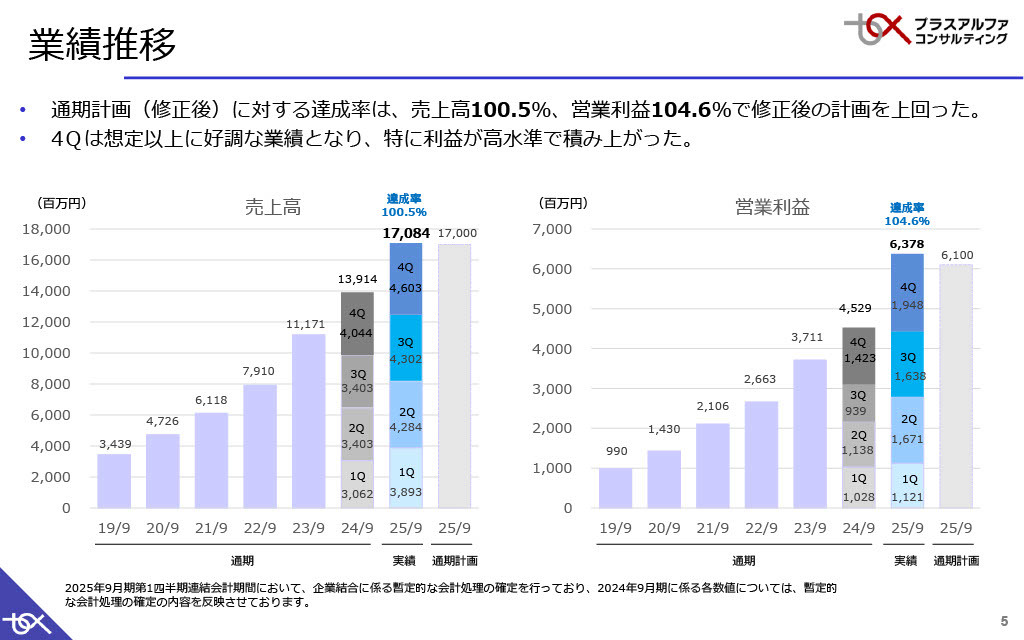This screenshot has height=640, width=1024.
Task: Select the slide title 業績推移
Action: point(102,44)
